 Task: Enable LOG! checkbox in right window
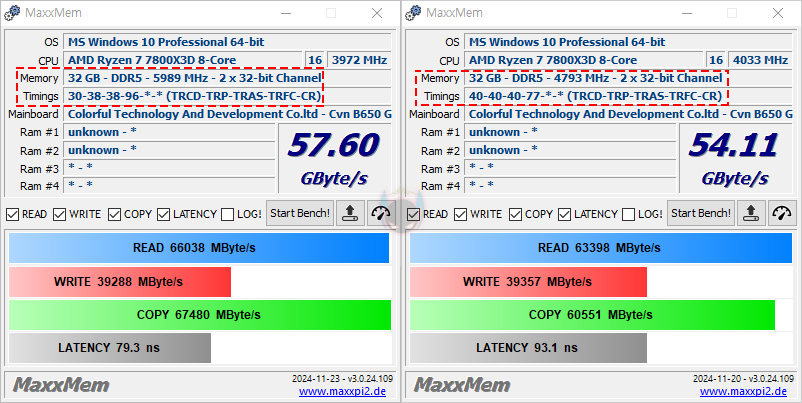pos(629,214)
